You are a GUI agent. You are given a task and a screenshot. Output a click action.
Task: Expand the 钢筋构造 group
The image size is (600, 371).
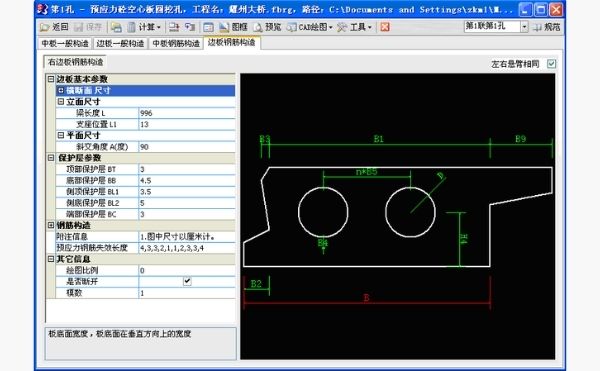(51, 225)
